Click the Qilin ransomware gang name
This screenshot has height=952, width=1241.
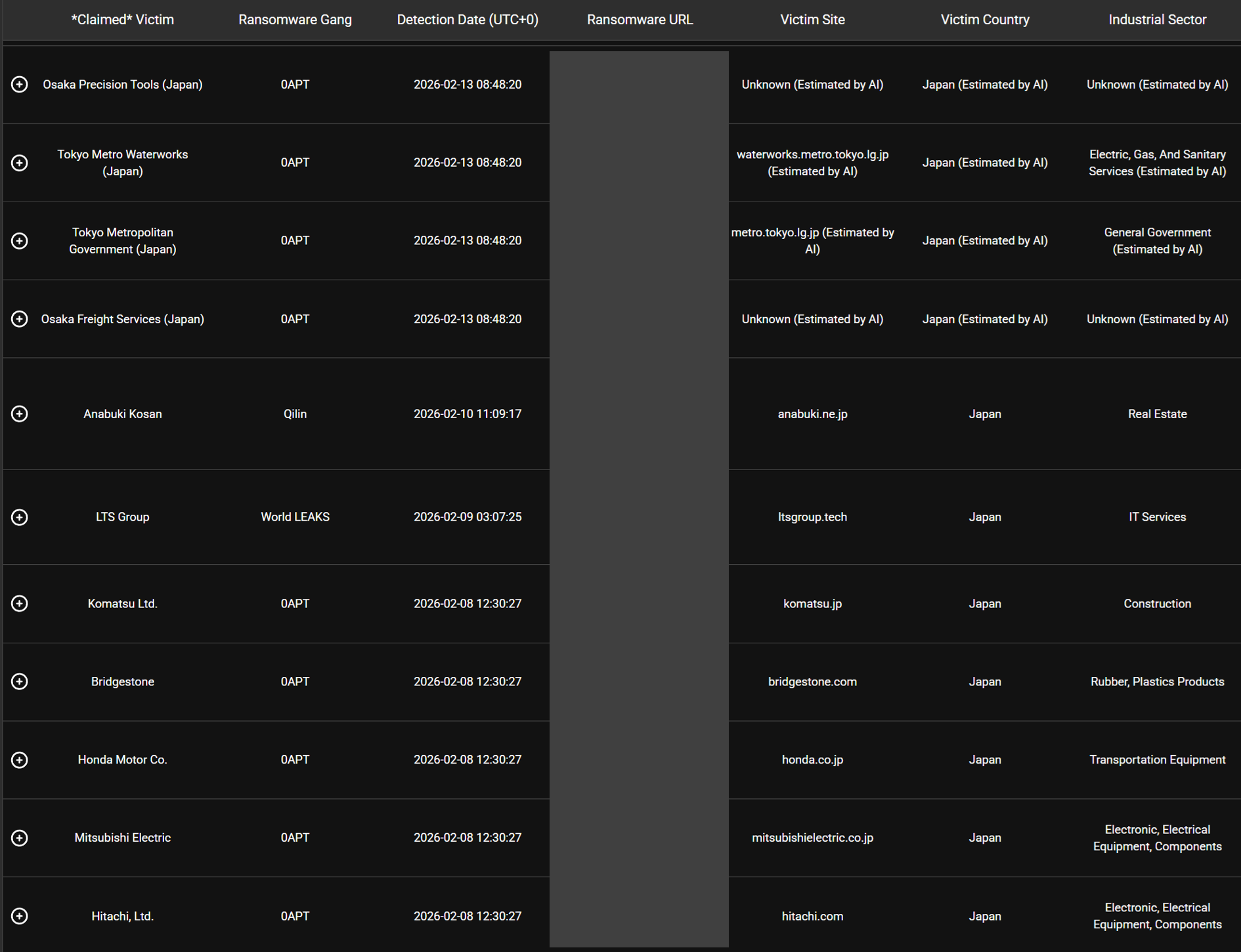pos(295,414)
